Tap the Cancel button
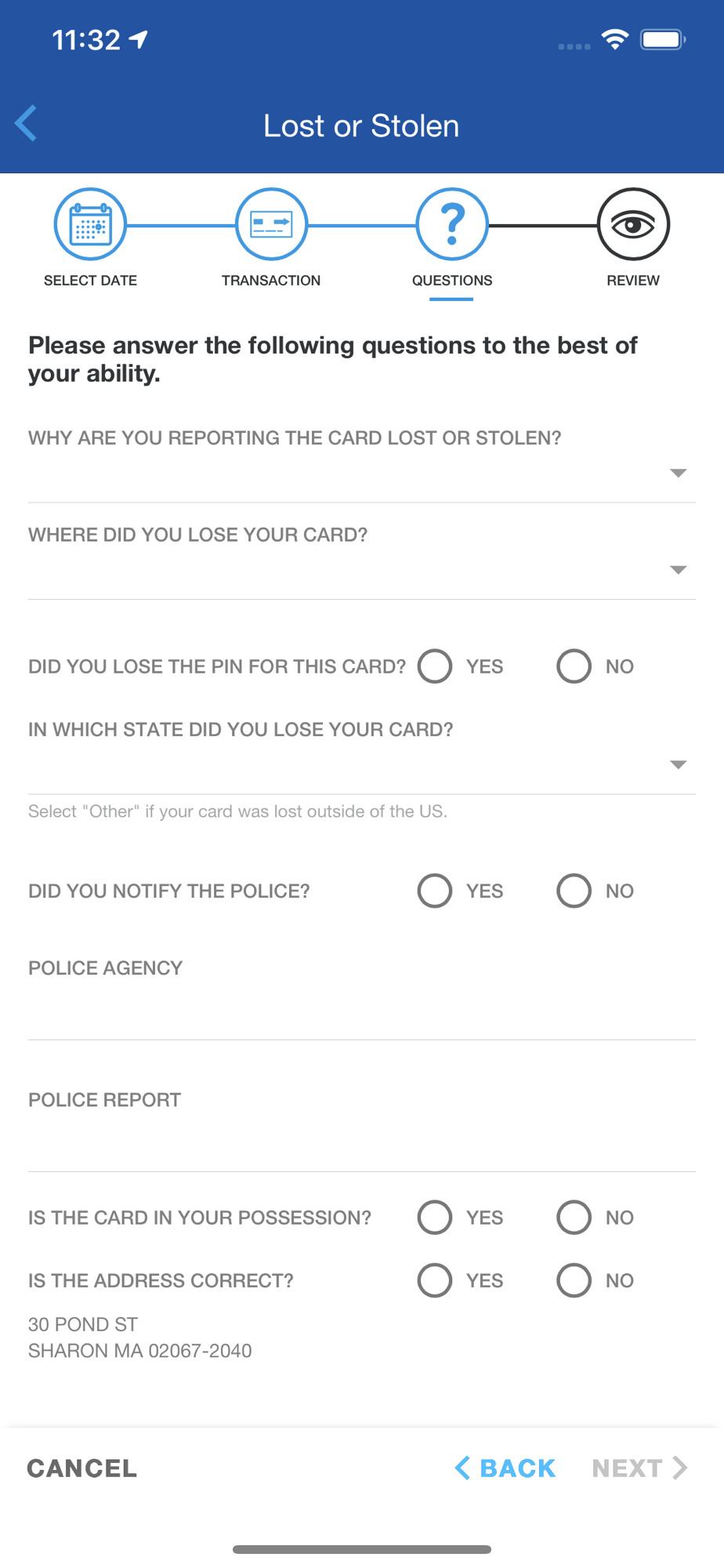Viewport: 724px width, 1568px height. click(82, 1468)
